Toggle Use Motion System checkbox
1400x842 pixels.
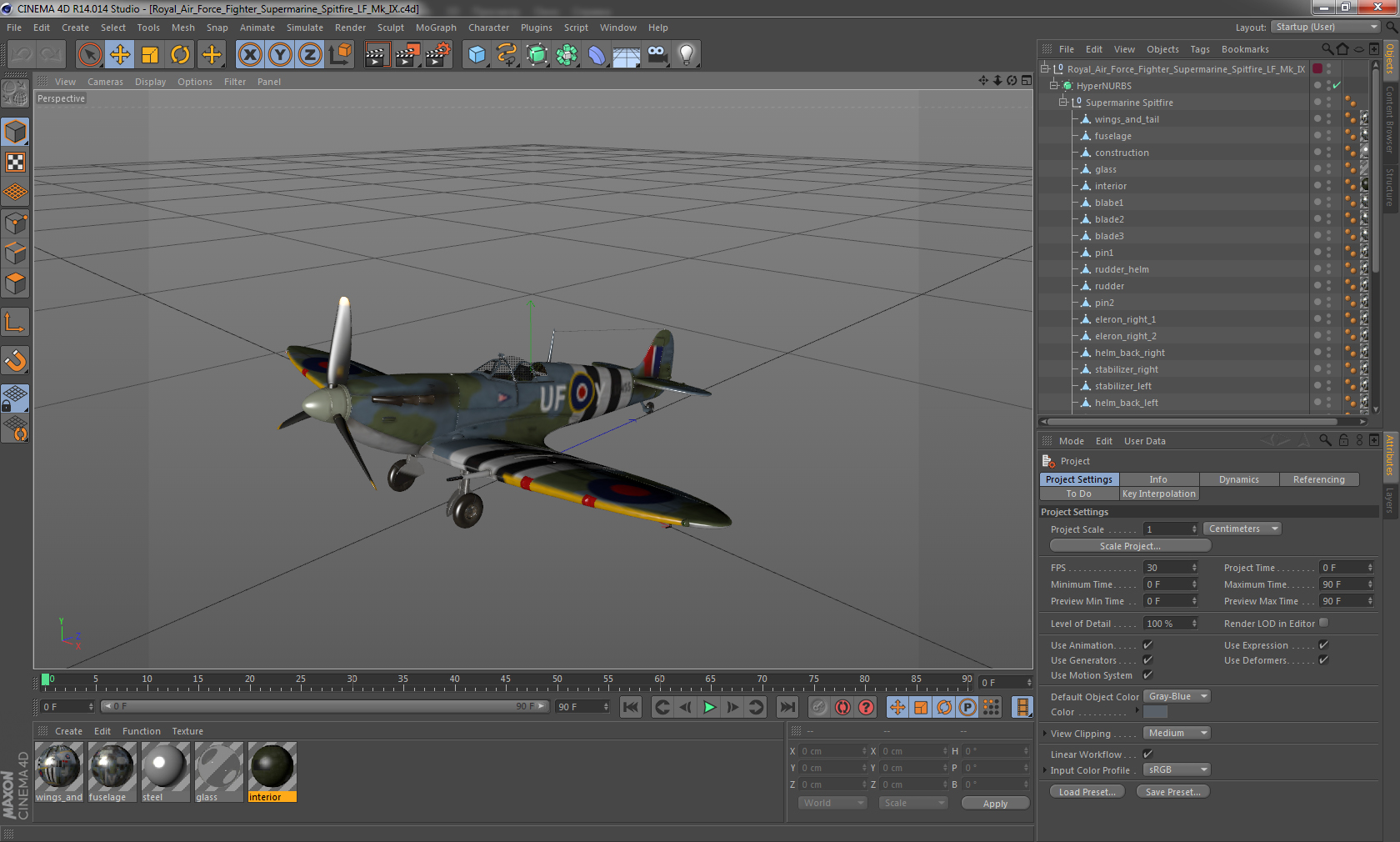point(1147,675)
